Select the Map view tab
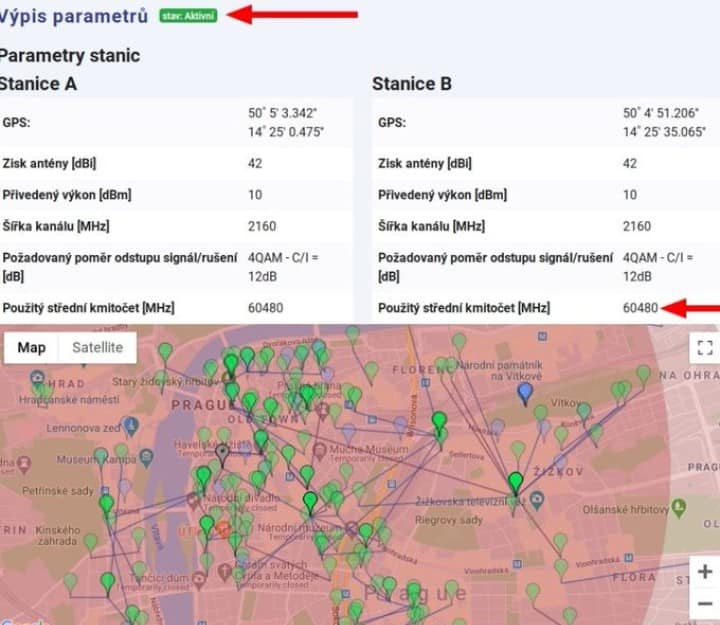This screenshot has height=625, width=720. pos(31,348)
